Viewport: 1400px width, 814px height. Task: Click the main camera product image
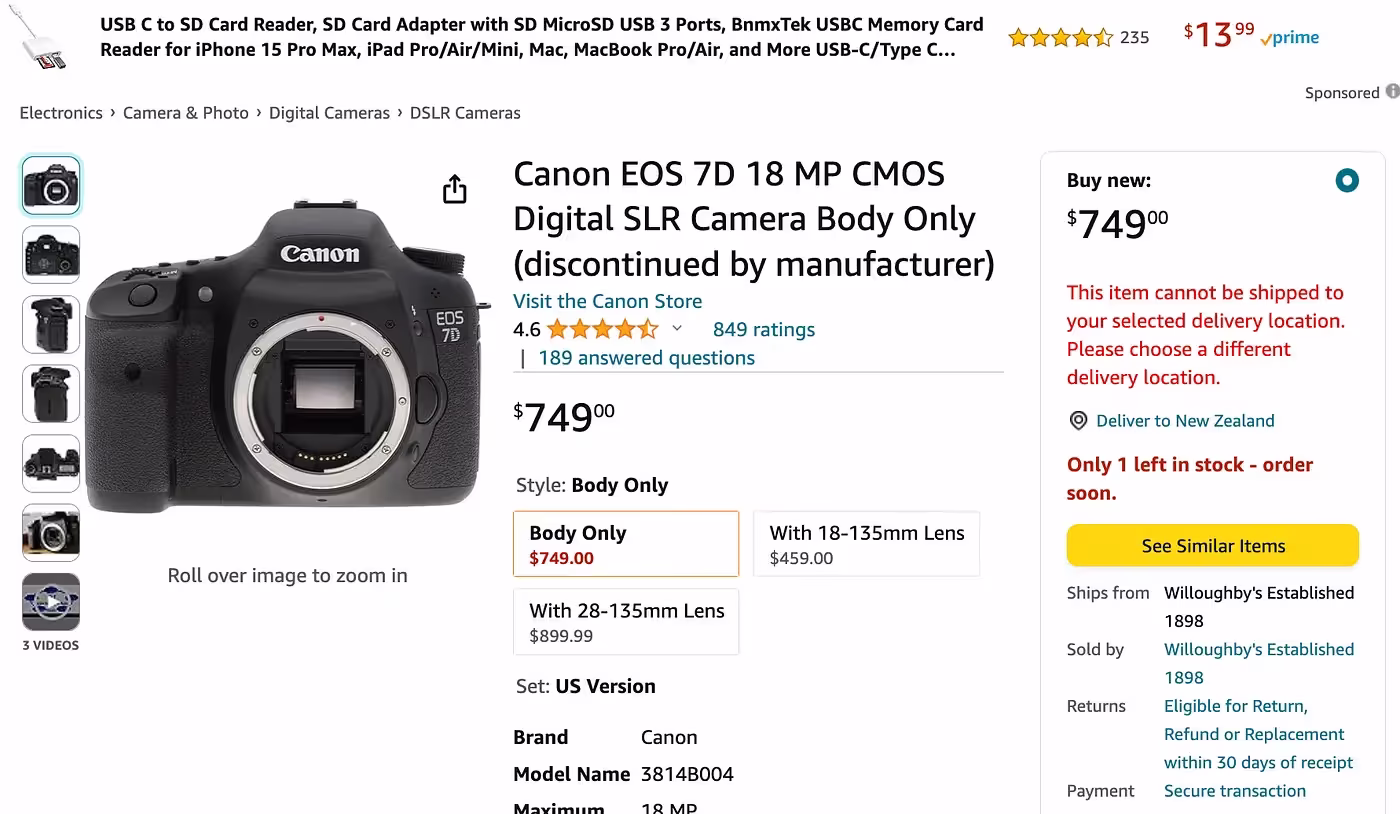click(288, 360)
